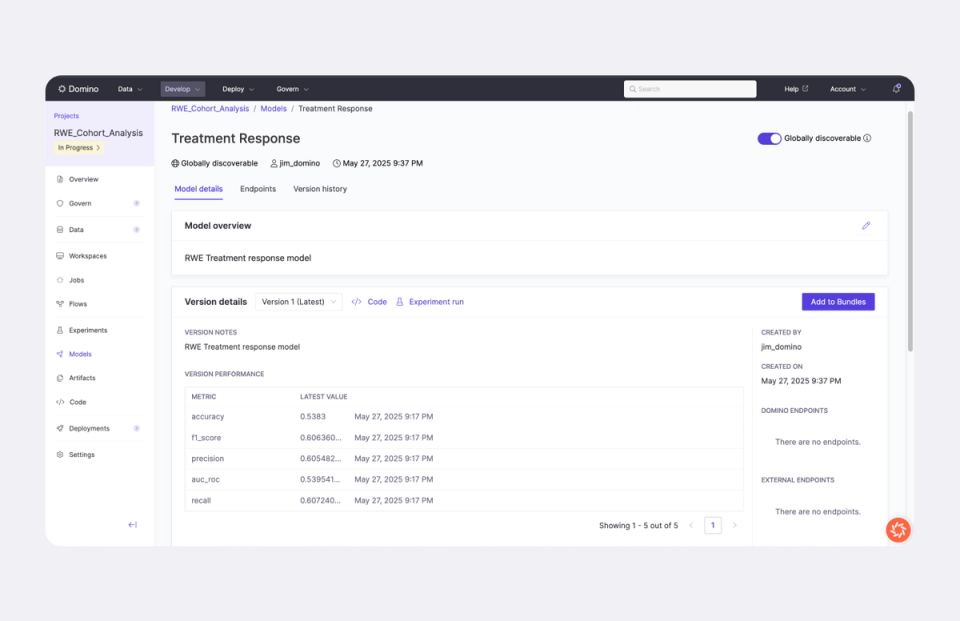The height and width of the screenshot is (621, 960).
Task: Click the 0.5383 accuracy value
Action: pos(313,416)
